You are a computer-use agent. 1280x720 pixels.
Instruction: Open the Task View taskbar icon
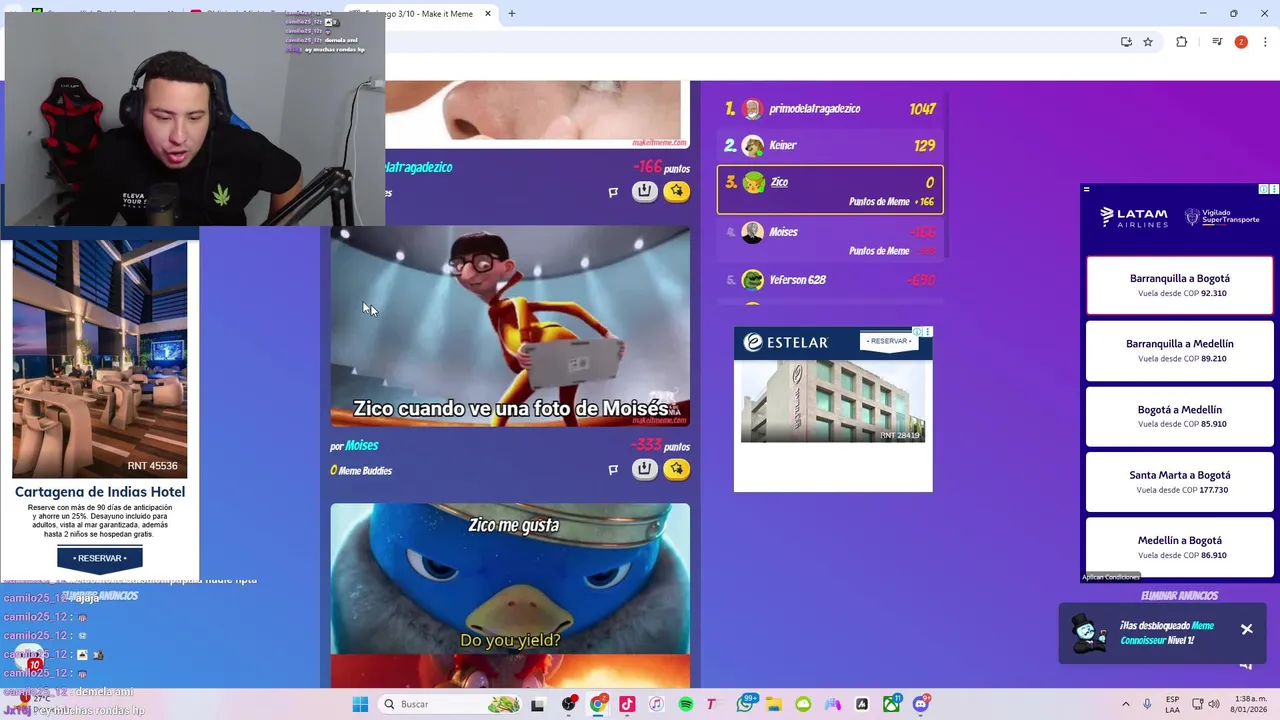point(538,704)
